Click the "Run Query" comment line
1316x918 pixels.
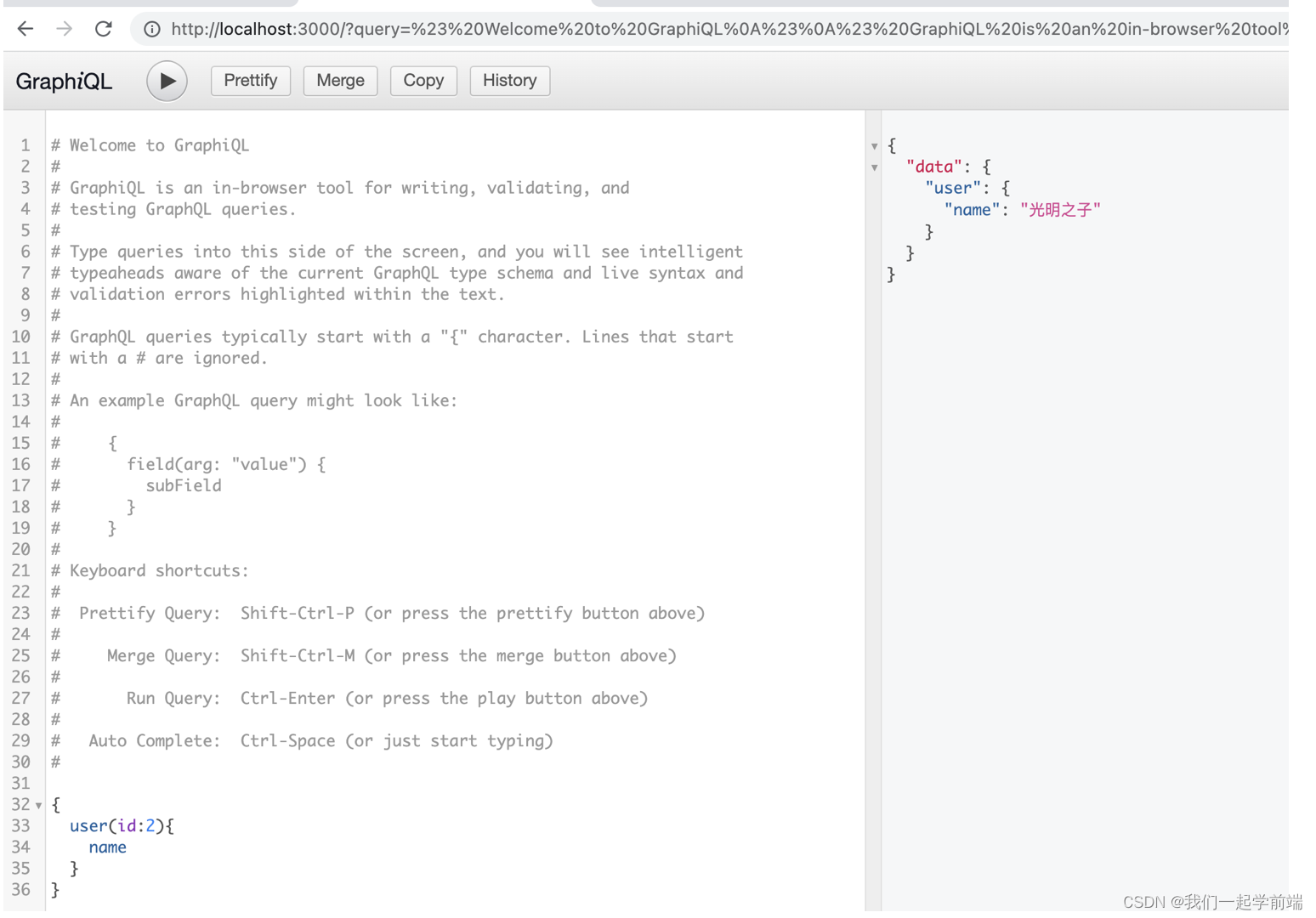click(349, 699)
